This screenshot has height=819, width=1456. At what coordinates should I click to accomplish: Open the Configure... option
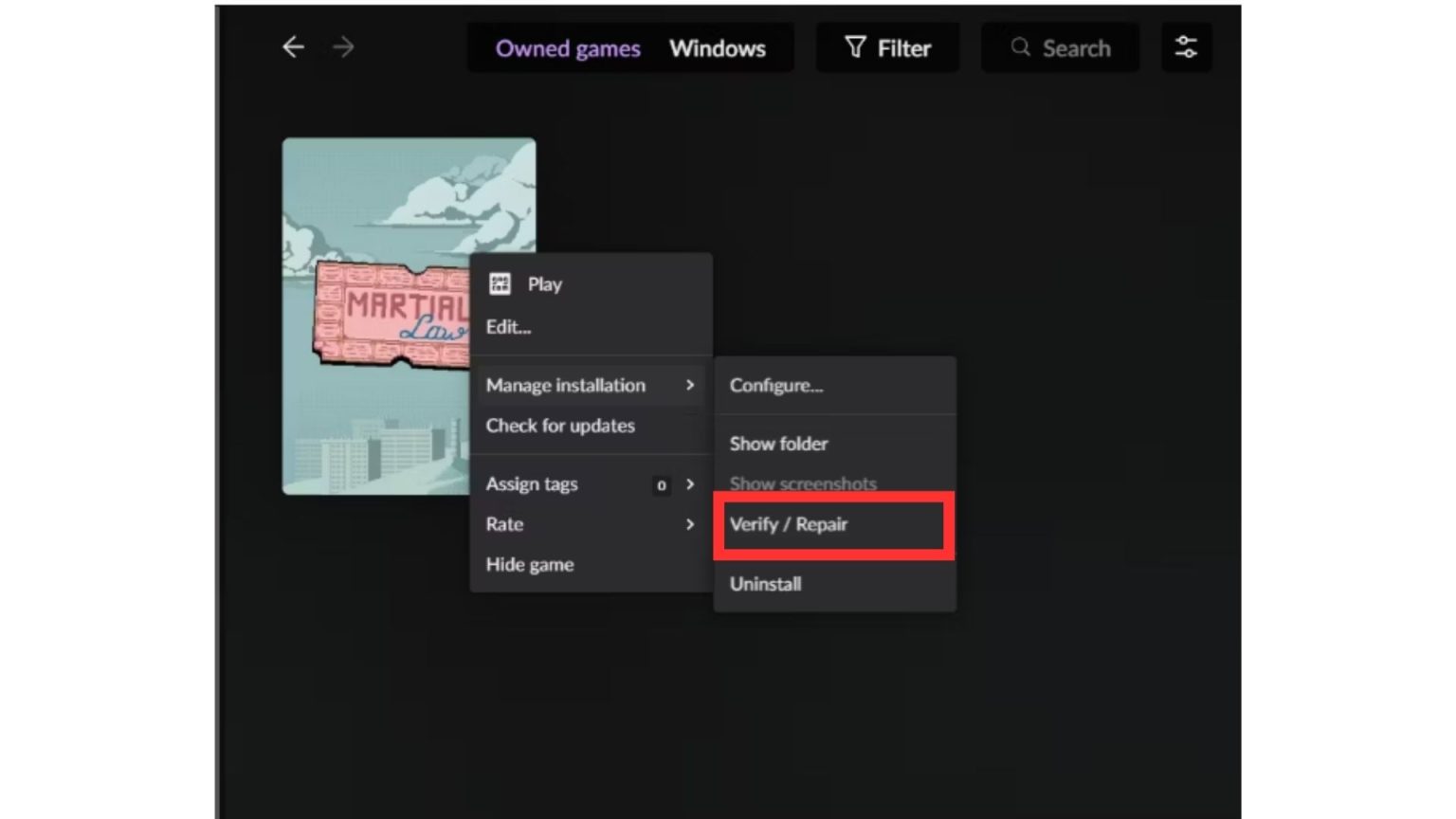click(x=776, y=386)
